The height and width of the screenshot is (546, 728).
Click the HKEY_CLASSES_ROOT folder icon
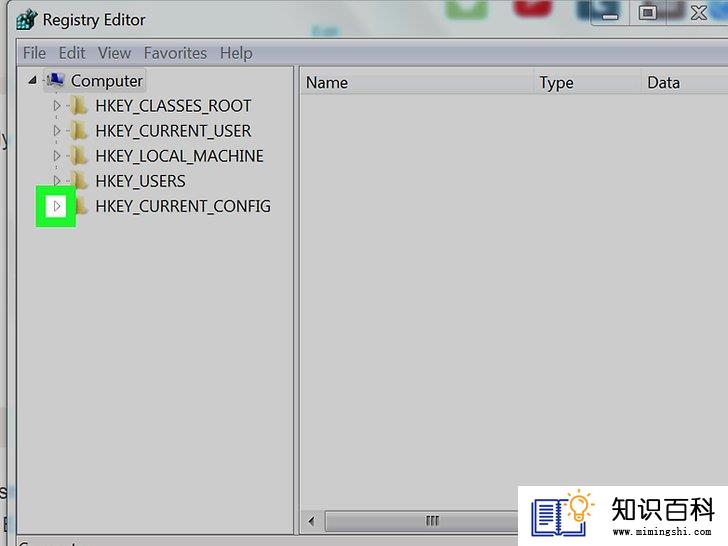tap(79, 106)
